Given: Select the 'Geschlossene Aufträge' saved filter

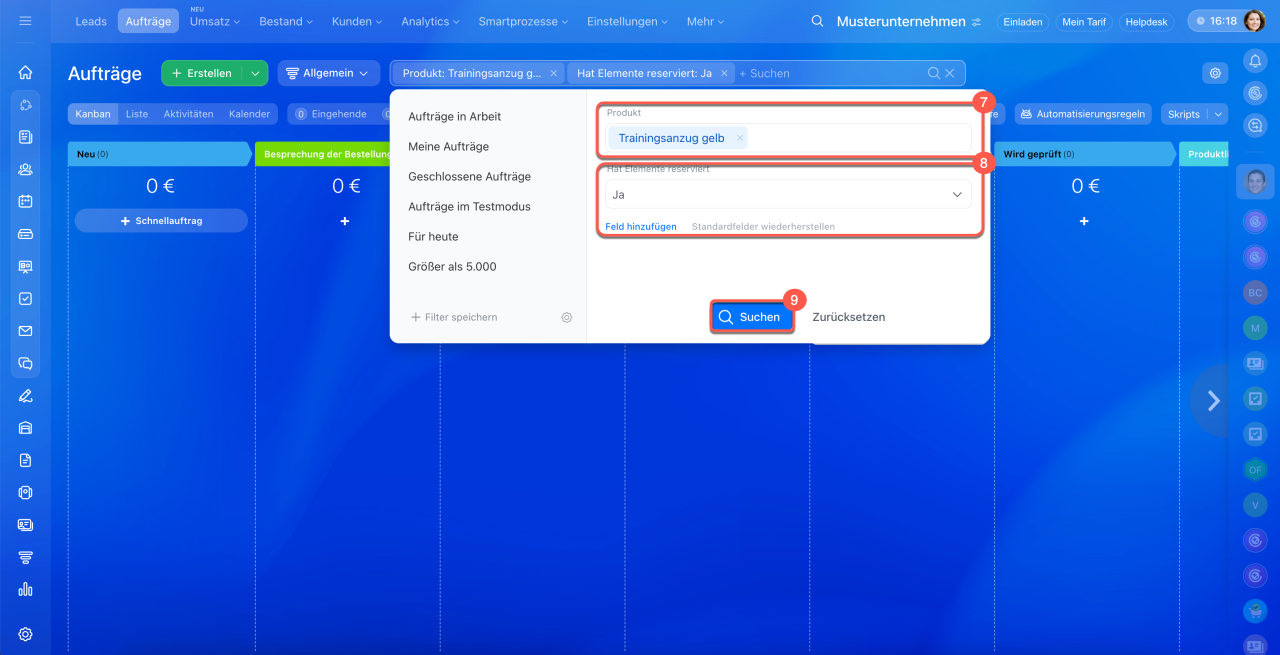Looking at the screenshot, I should [469, 177].
